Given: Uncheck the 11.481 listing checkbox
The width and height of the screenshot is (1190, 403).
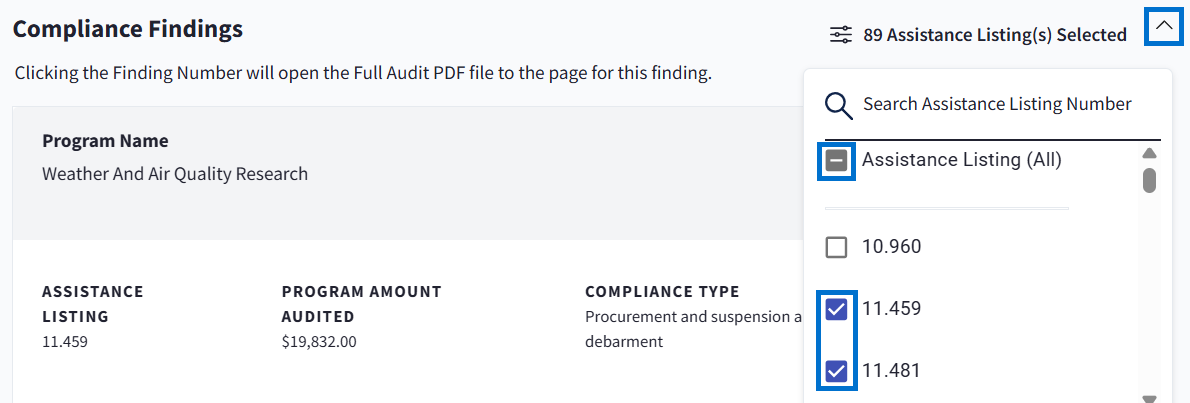Looking at the screenshot, I should [837, 371].
